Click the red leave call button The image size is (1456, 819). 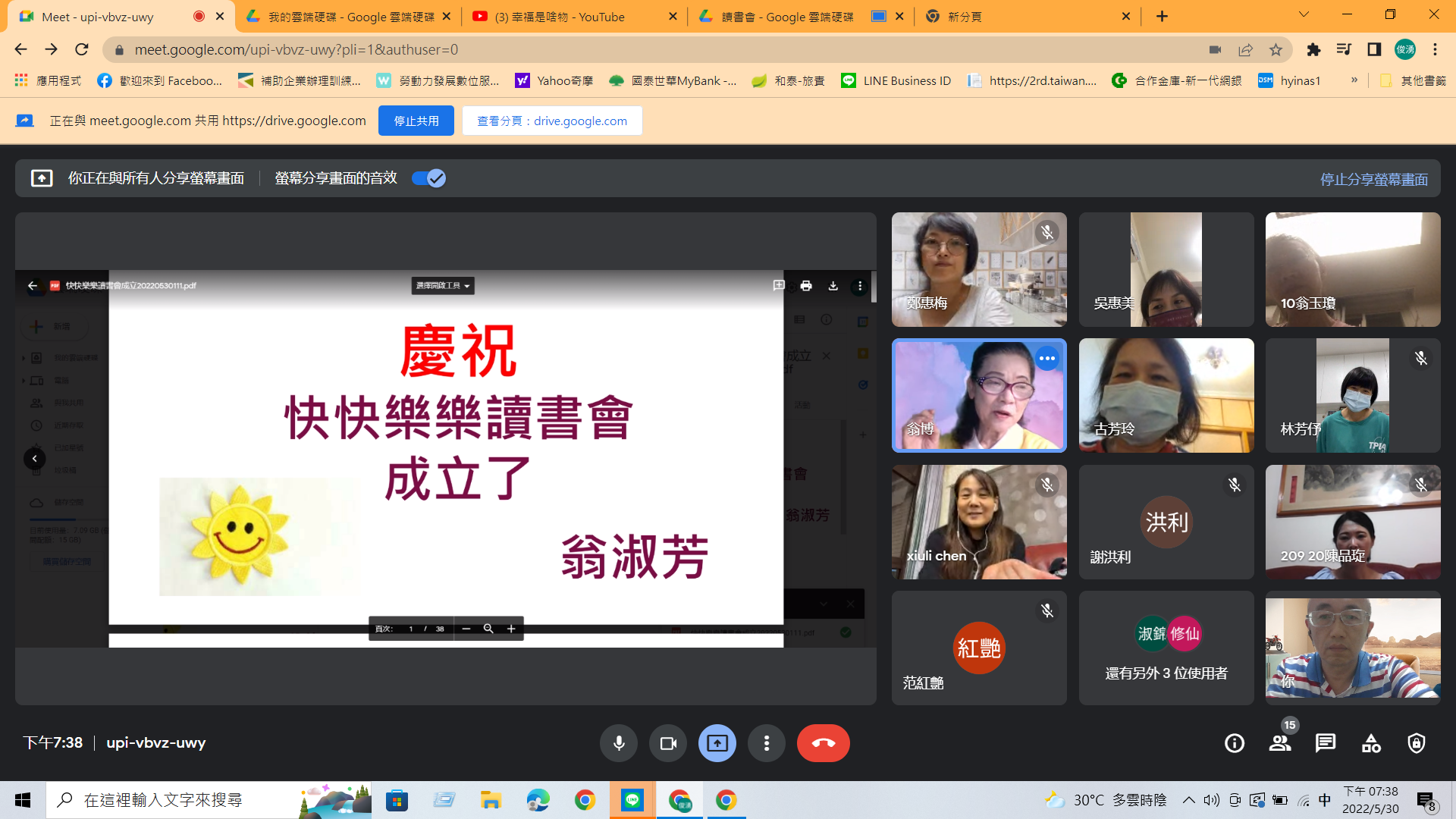click(x=823, y=743)
